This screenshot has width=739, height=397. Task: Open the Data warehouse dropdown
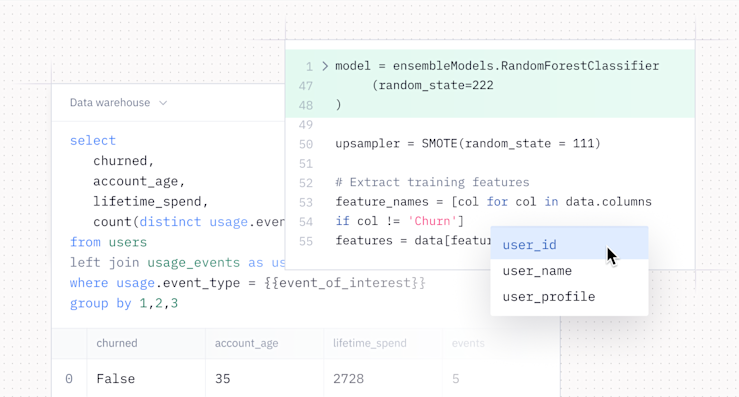coord(118,103)
